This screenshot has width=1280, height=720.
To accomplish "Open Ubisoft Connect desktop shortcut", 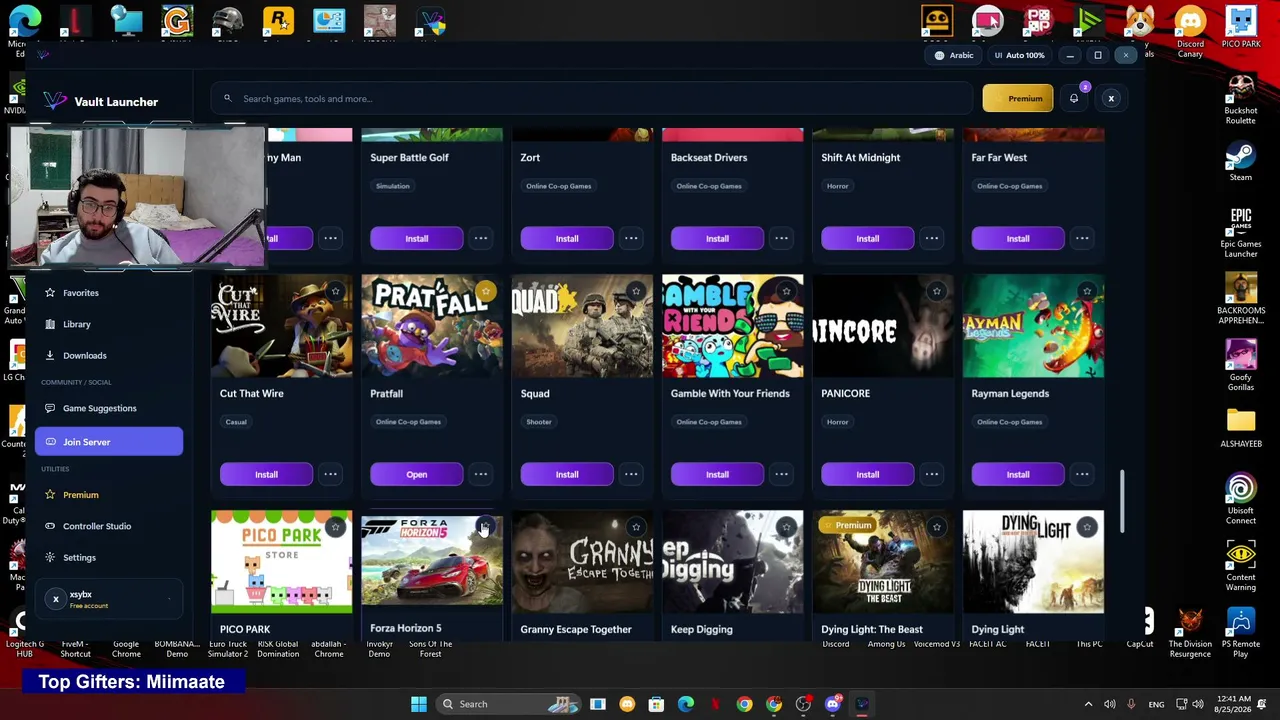I will [x=1240, y=498].
